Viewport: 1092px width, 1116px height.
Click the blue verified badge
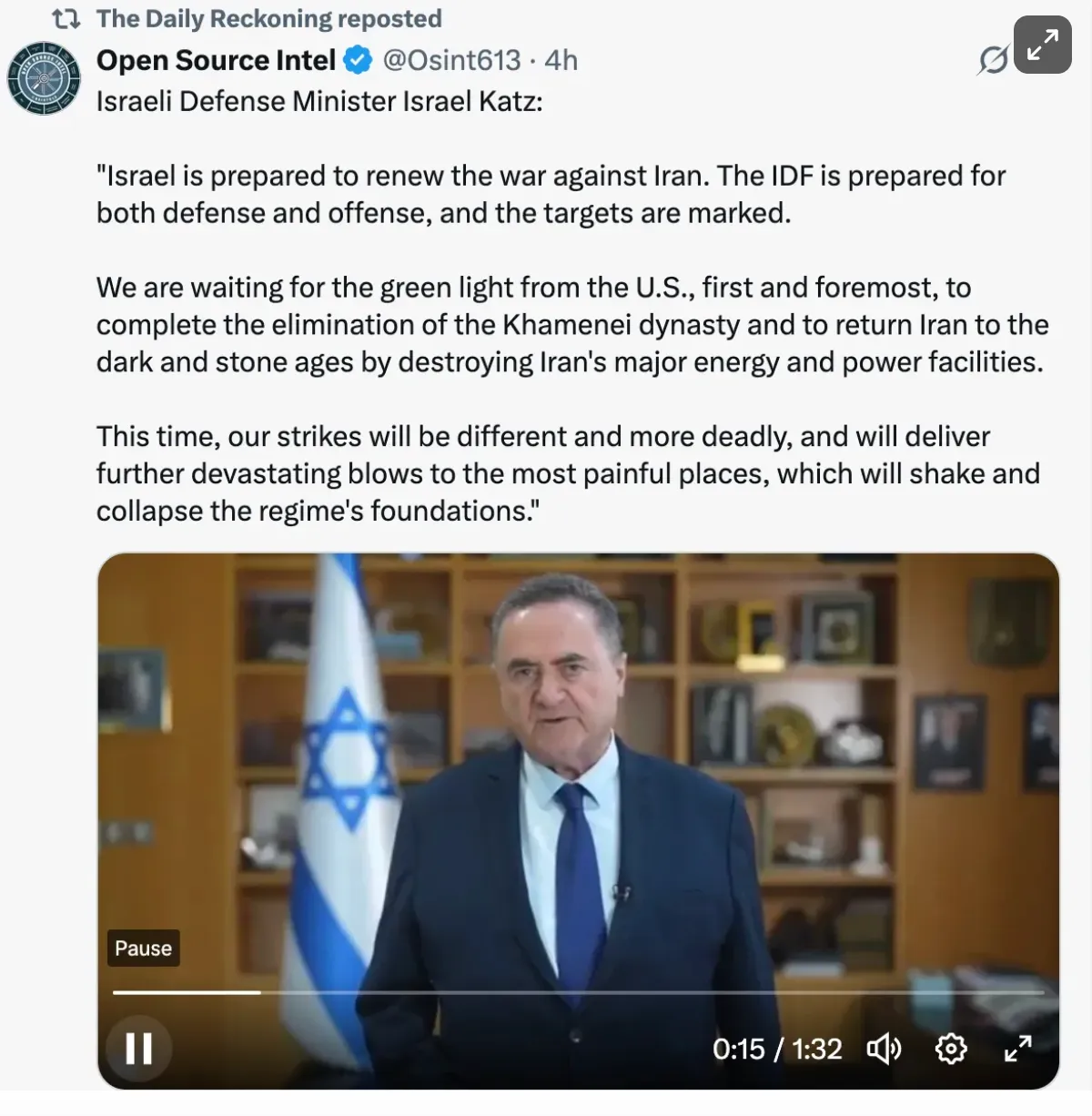[x=359, y=60]
